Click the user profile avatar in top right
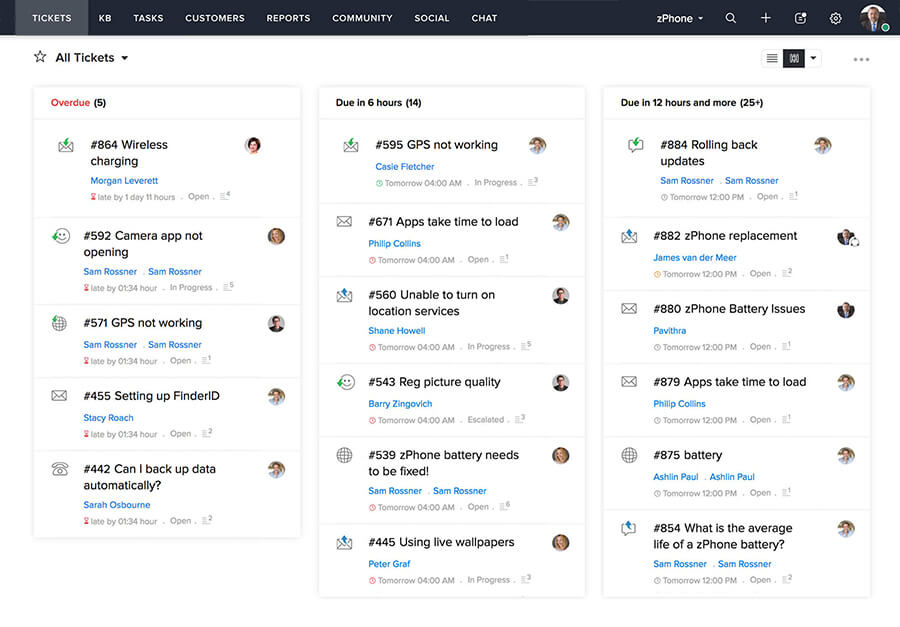900x627 pixels. [873, 17]
